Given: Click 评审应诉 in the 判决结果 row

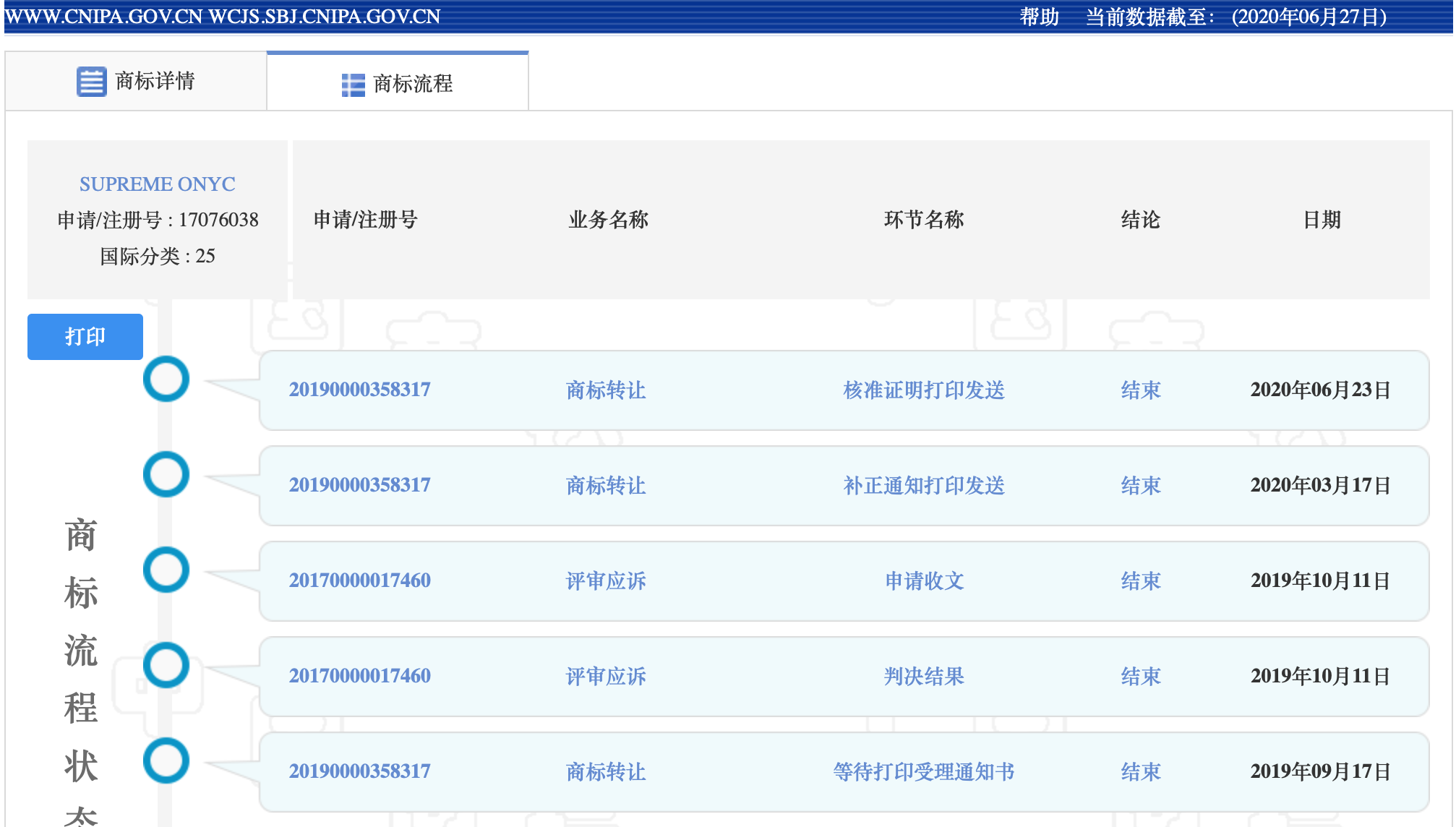Looking at the screenshot, I should [605, 677].
